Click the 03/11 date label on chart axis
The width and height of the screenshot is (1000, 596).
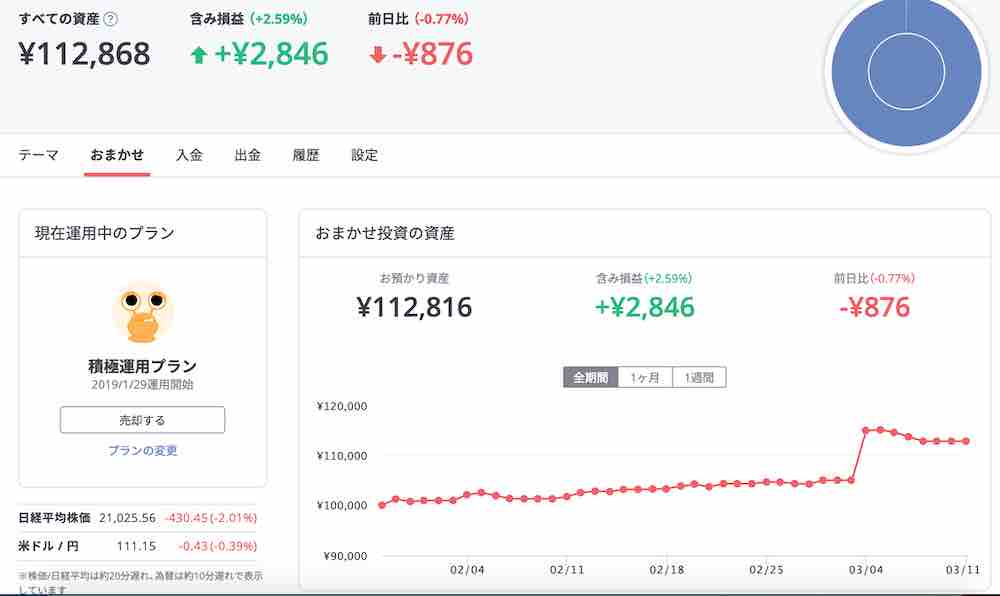(962, 570)
